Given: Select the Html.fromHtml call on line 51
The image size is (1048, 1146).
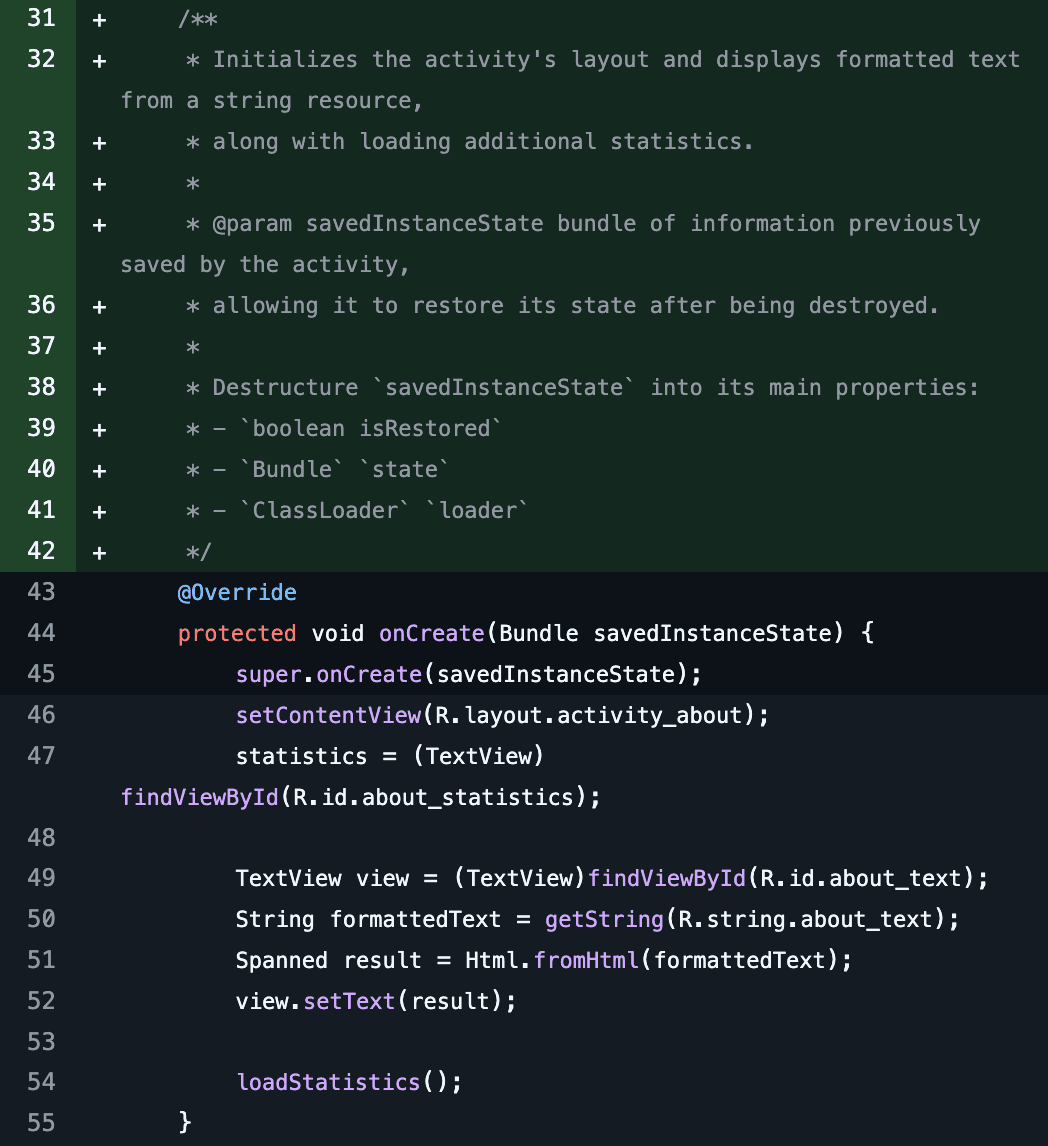Looking at the screenshot, I should 553,960.
